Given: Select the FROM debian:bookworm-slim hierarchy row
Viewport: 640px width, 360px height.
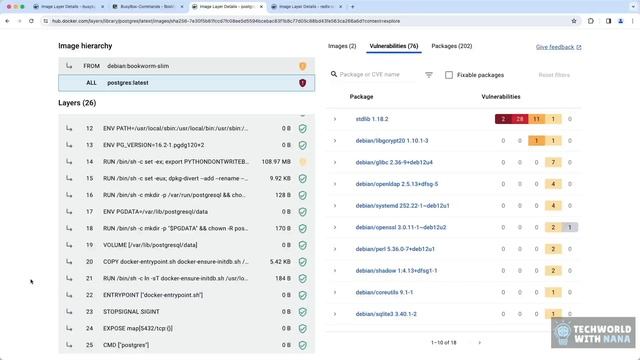Looking at the screenshot, I should (187, 66).
